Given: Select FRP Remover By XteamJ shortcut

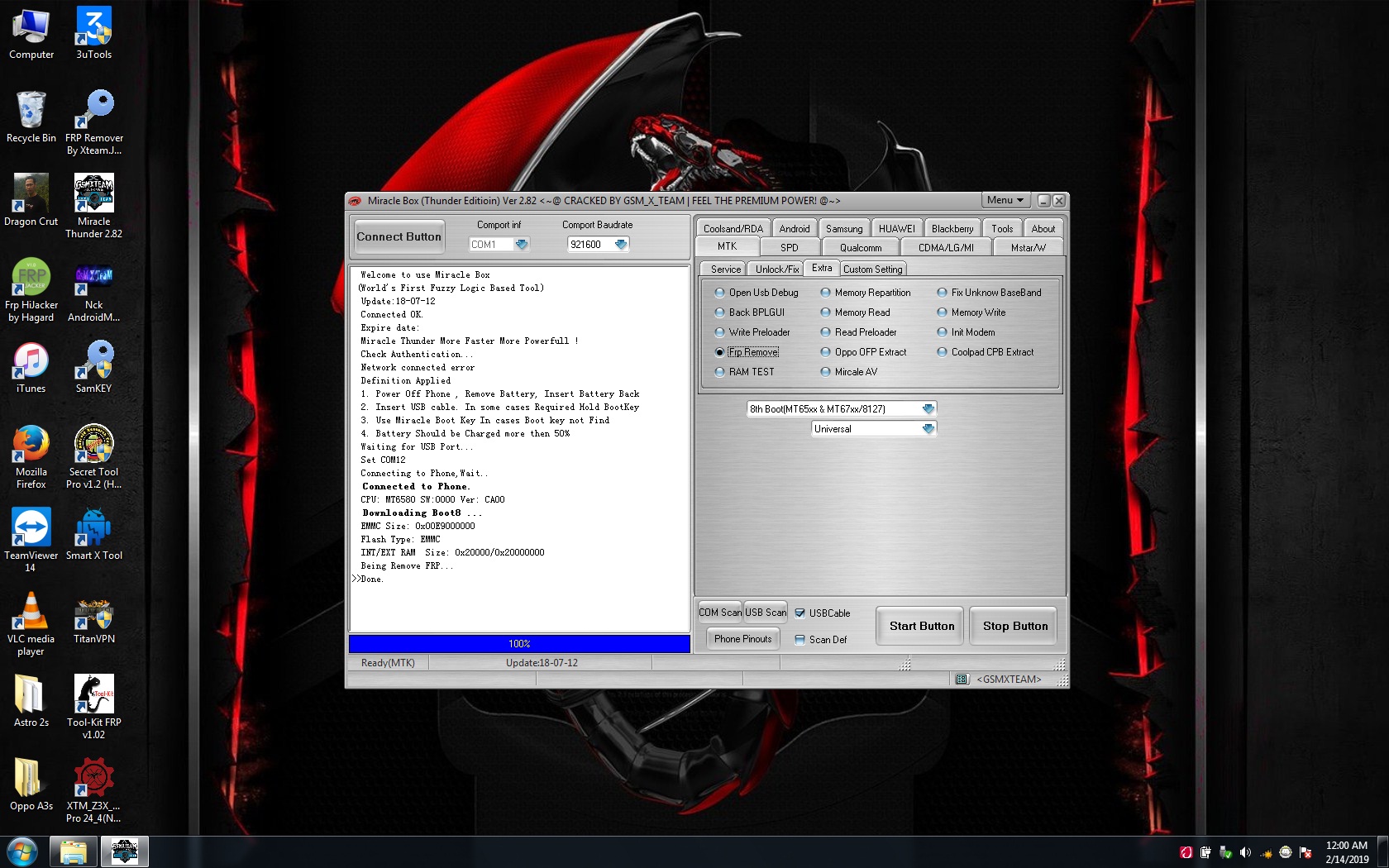Looking at the screenshot, I should click(93, 123).
